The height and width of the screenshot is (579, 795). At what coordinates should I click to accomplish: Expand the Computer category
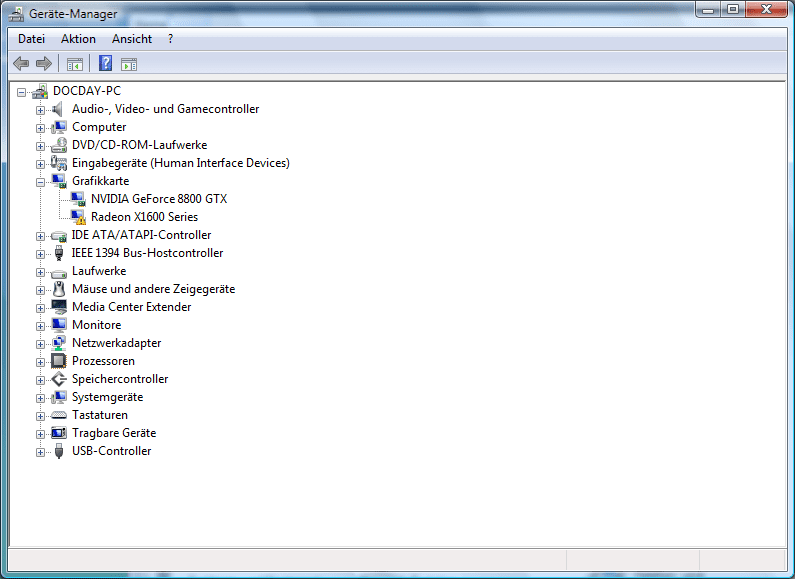[40, 128]
